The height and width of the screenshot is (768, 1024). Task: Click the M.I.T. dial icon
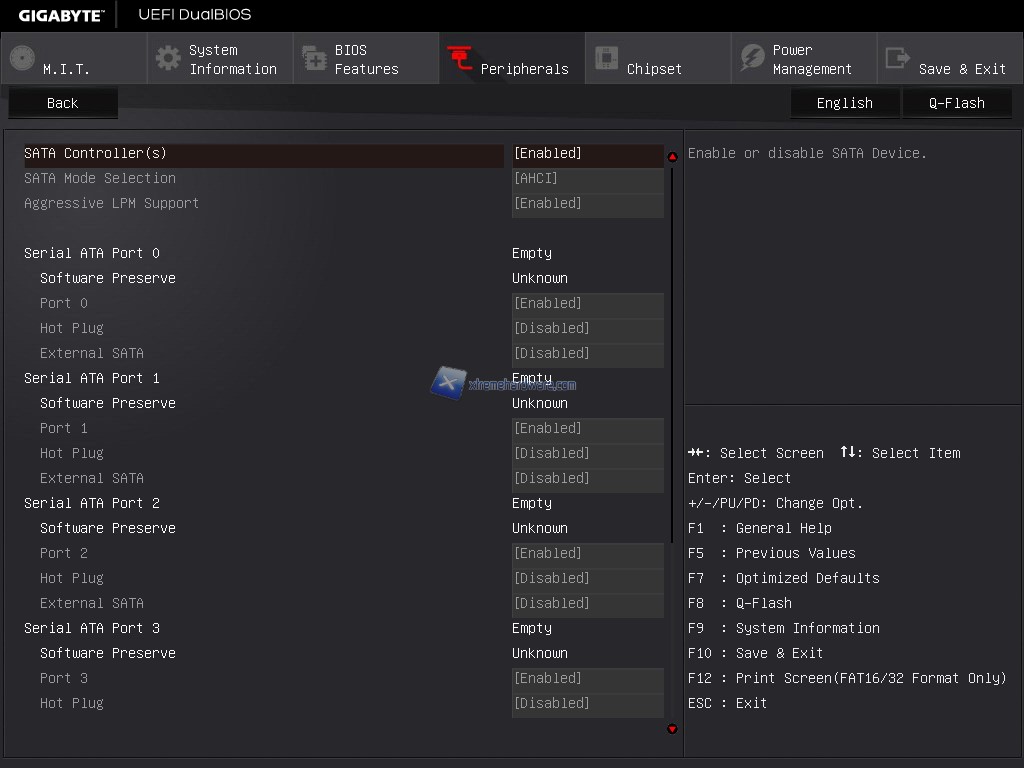click(22, 58)
